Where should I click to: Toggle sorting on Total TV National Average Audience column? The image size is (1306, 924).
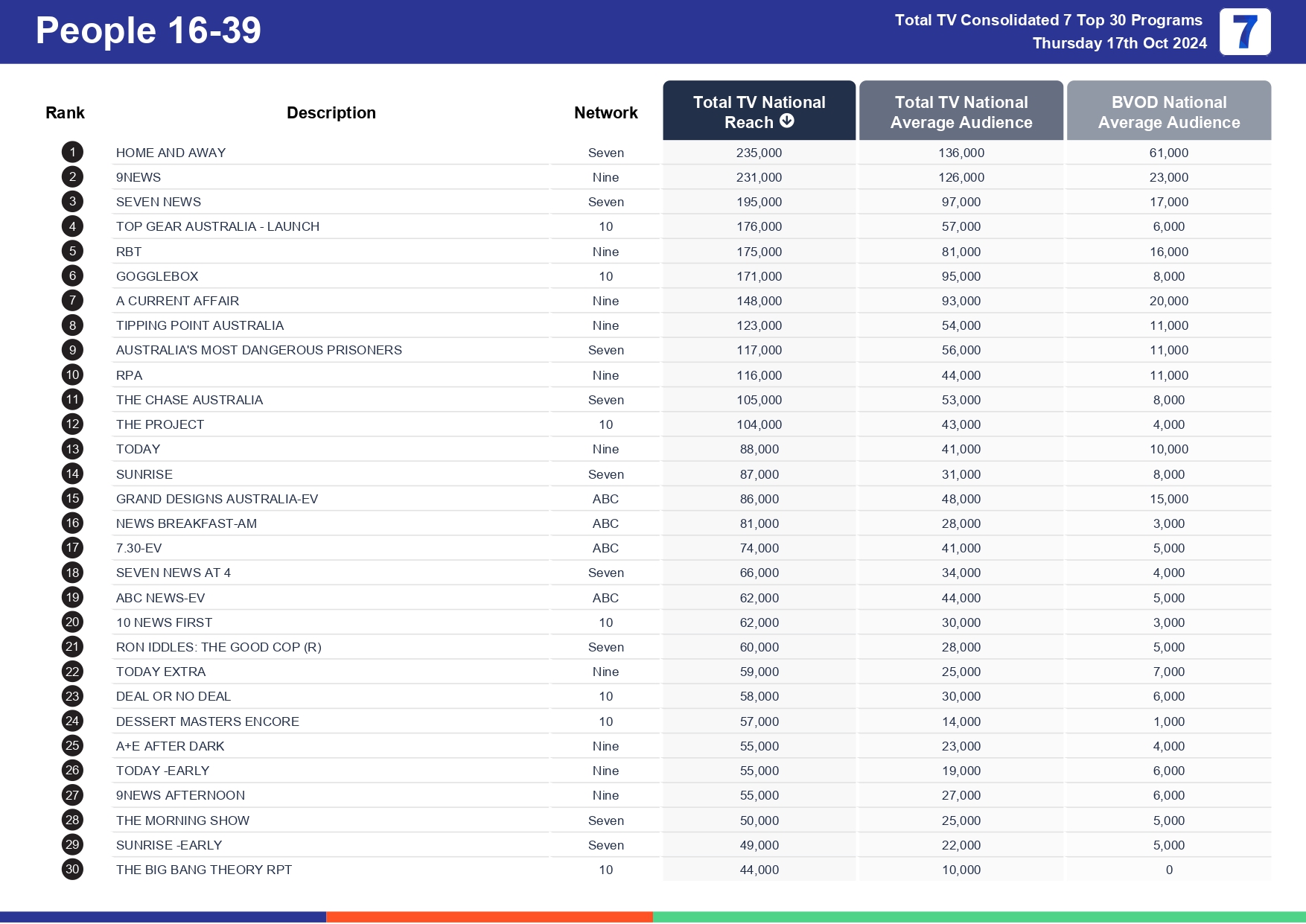pyautogui.click(x=961, y=112)
